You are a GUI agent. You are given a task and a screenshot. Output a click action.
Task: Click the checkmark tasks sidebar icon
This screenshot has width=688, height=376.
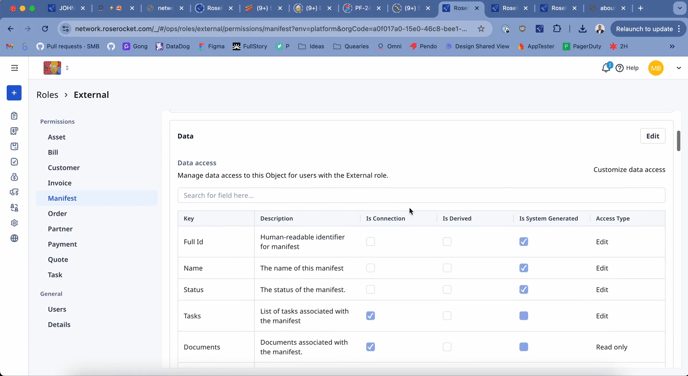coord(14,162)
